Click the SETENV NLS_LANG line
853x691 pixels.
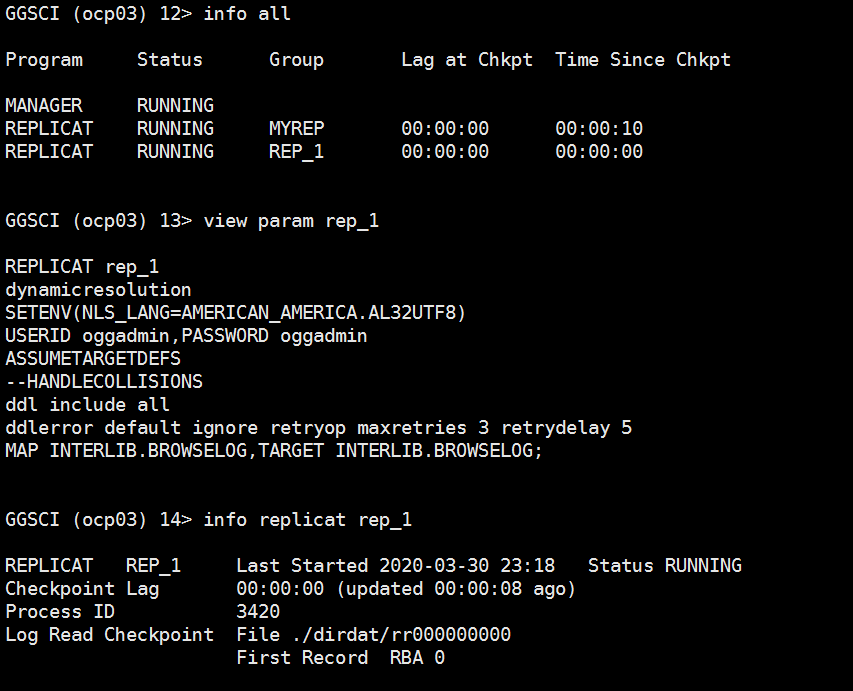(x=235, y=313)
